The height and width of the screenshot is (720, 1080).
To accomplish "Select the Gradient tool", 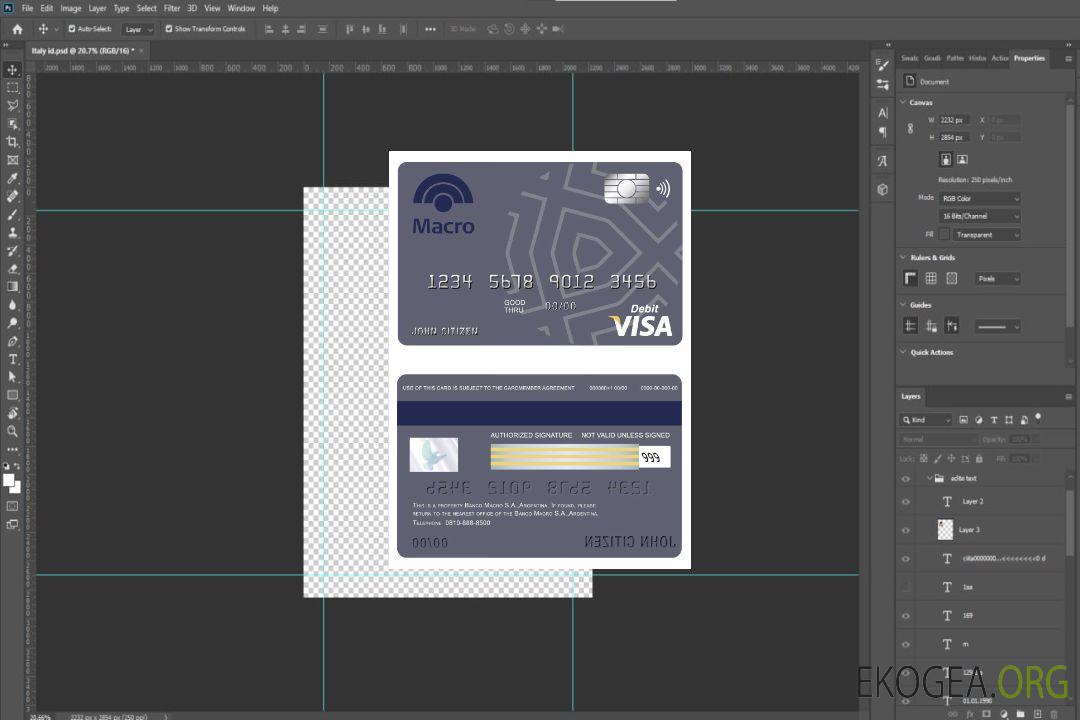I will 12,287.
